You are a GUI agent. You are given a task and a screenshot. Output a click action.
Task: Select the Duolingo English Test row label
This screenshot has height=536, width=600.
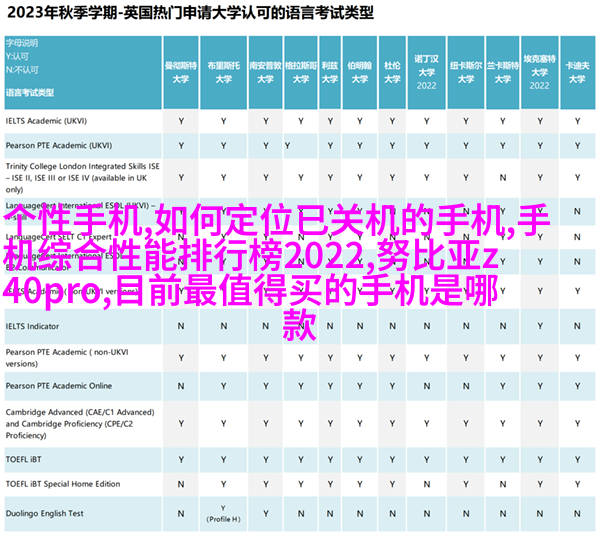click(x=44, y=513)
